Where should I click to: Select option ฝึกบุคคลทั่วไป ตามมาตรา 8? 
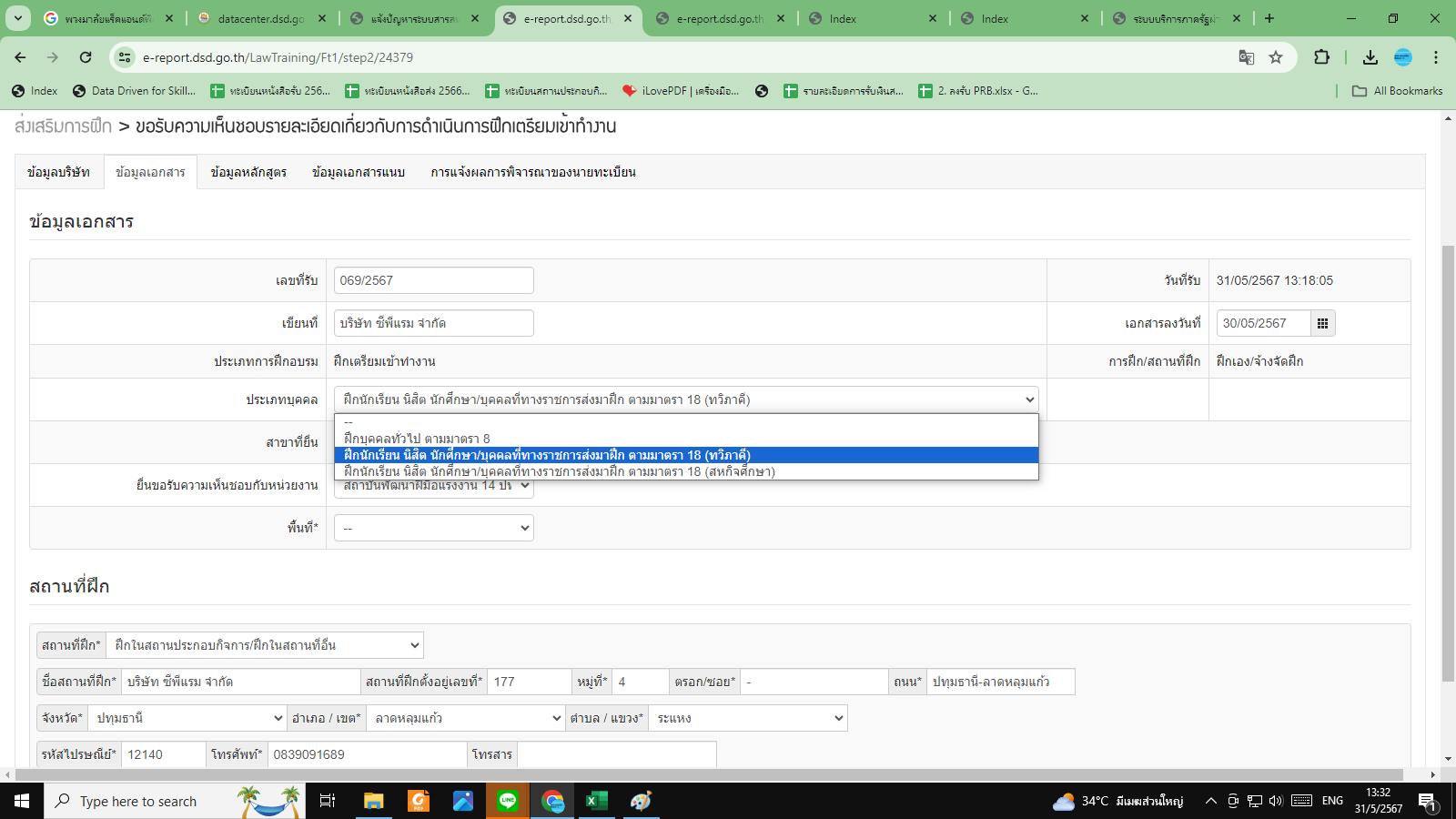point(417,439)
